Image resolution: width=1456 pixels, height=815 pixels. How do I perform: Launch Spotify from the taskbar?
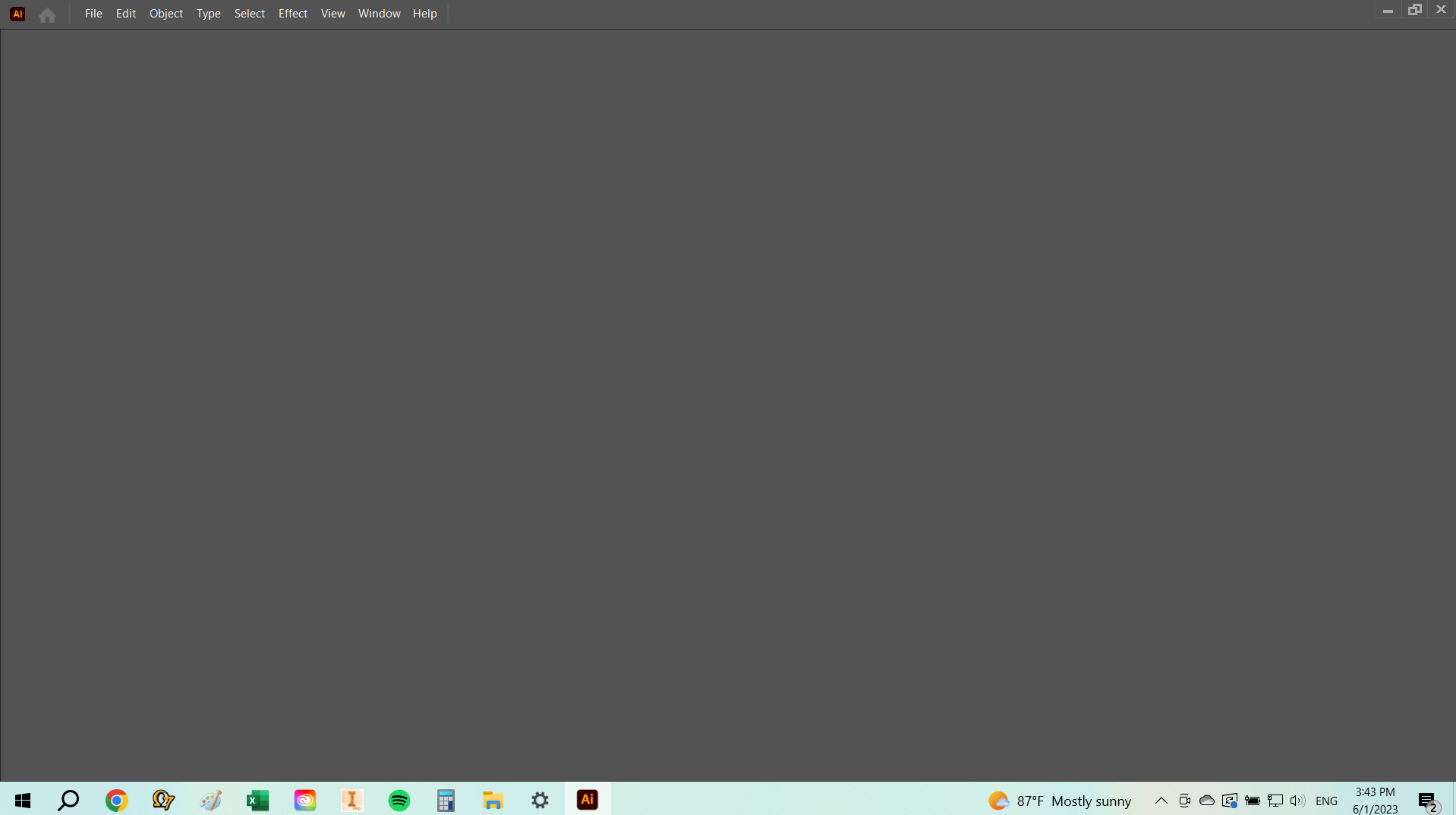398,800
